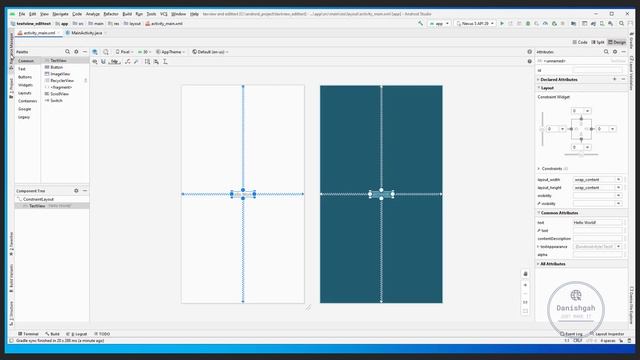Screen dimensions: 640x360
Task: Toggle orientation for preview icon
Action: coord(106,52)
